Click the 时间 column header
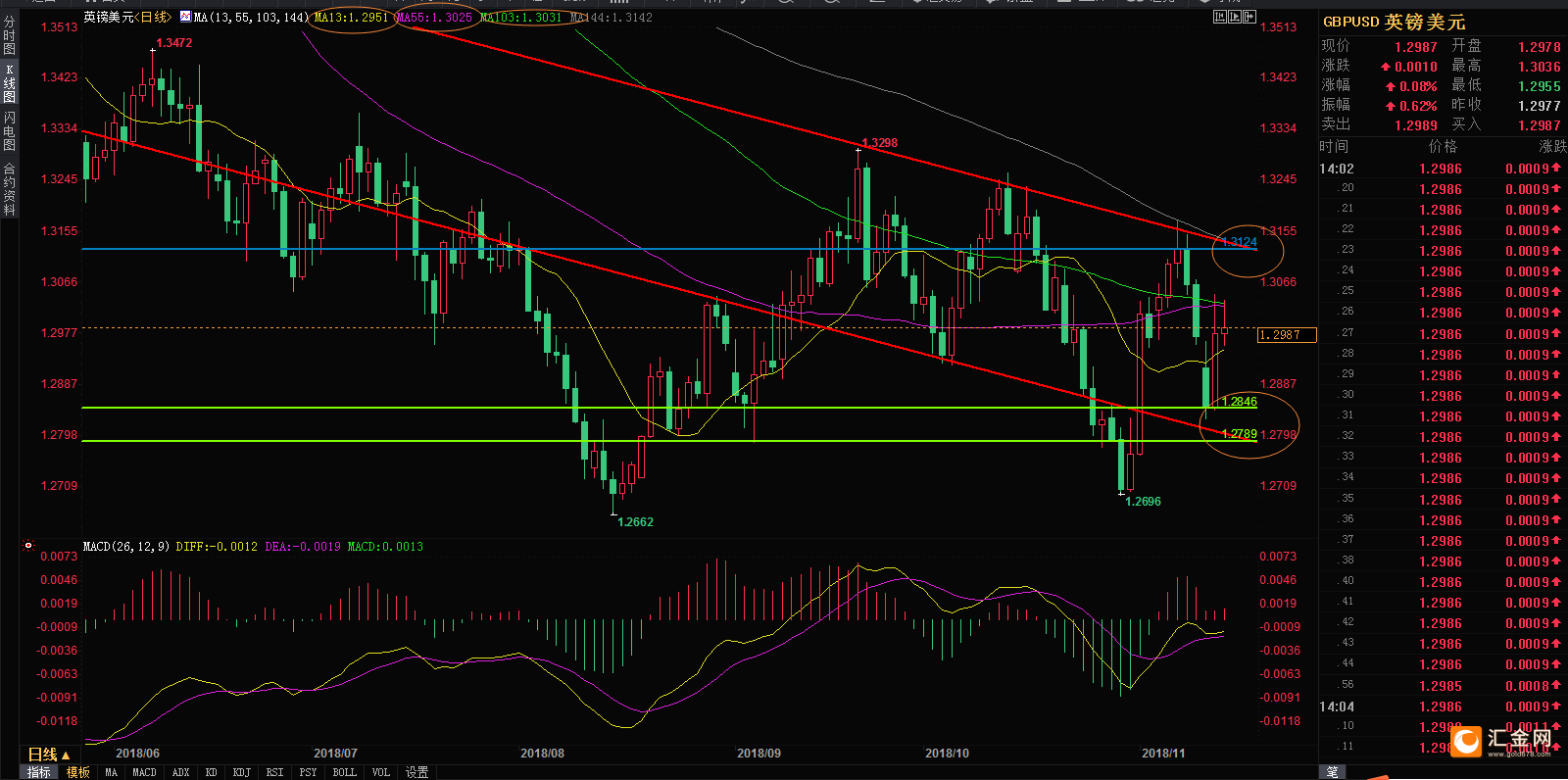The image size is (1568, 780). (x=1334, y=146)
